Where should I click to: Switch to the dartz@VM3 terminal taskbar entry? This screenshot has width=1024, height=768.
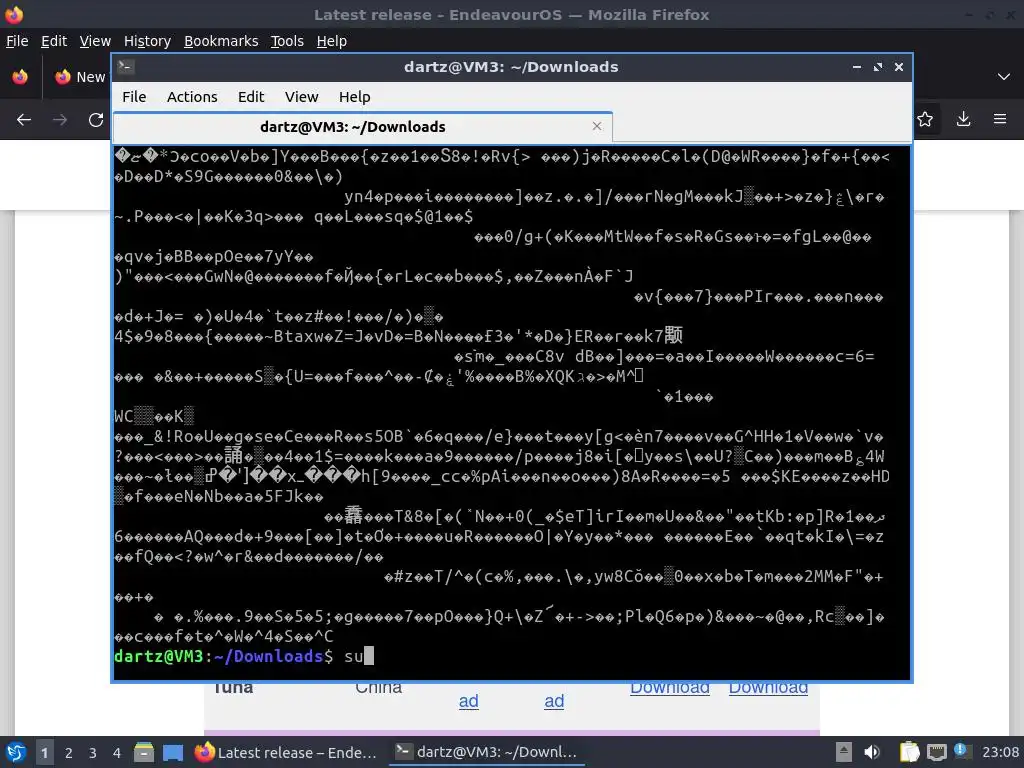tap(487, 752)
